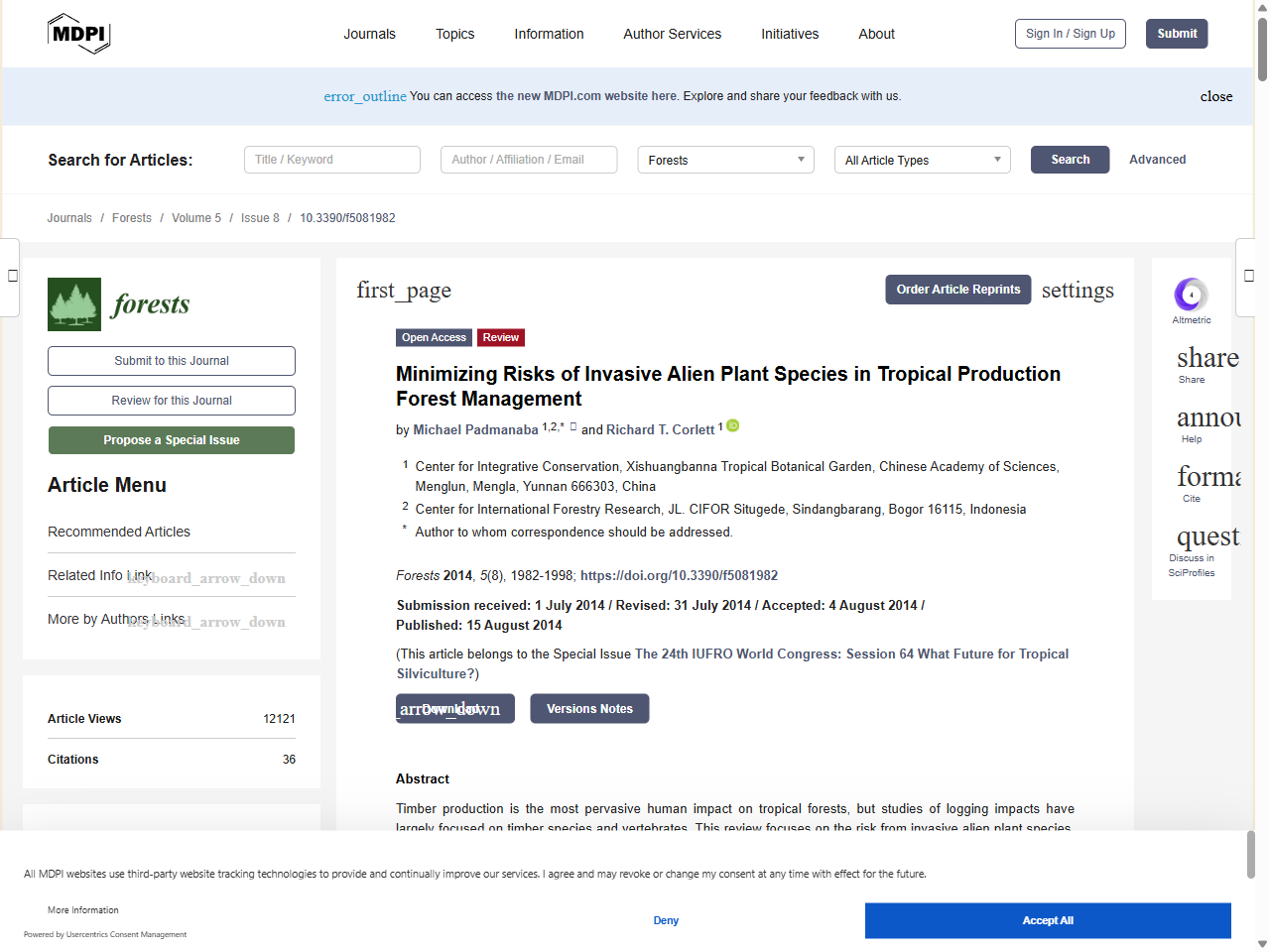Click the error_outline info icon
1270x952 pixels.
click(x=365, y=96)
